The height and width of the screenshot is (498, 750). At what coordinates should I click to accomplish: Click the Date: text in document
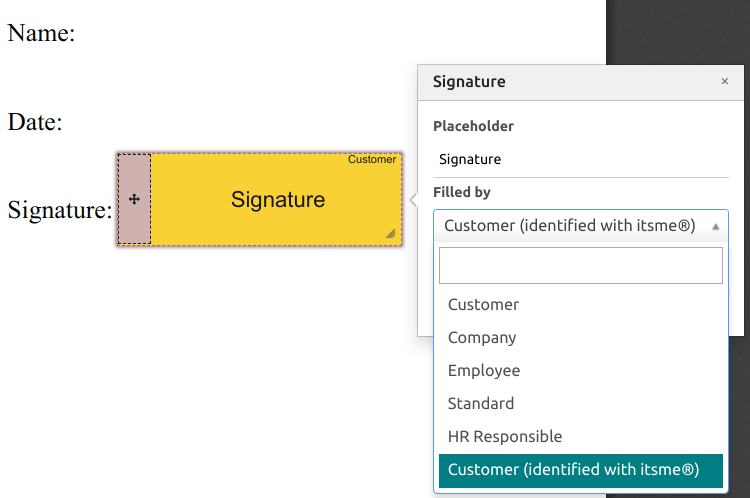[x=36, y=123]
